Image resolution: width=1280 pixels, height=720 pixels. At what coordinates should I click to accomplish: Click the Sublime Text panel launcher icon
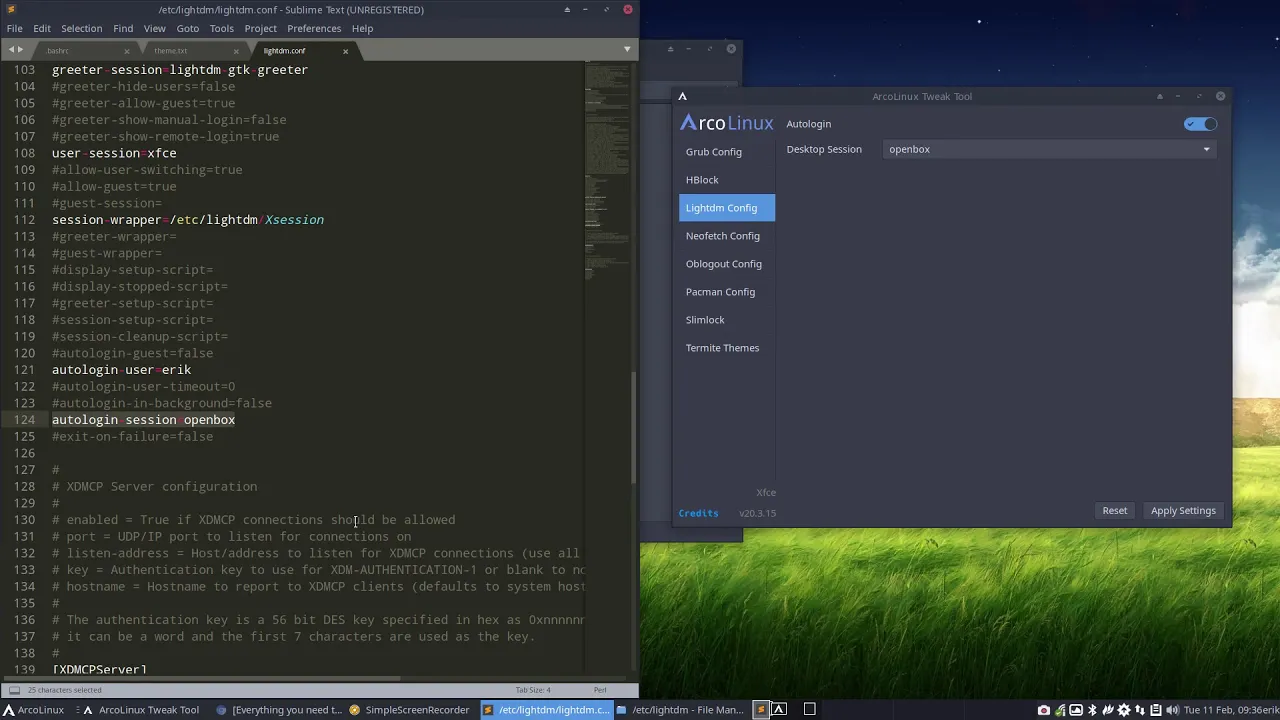coord(760,710)
